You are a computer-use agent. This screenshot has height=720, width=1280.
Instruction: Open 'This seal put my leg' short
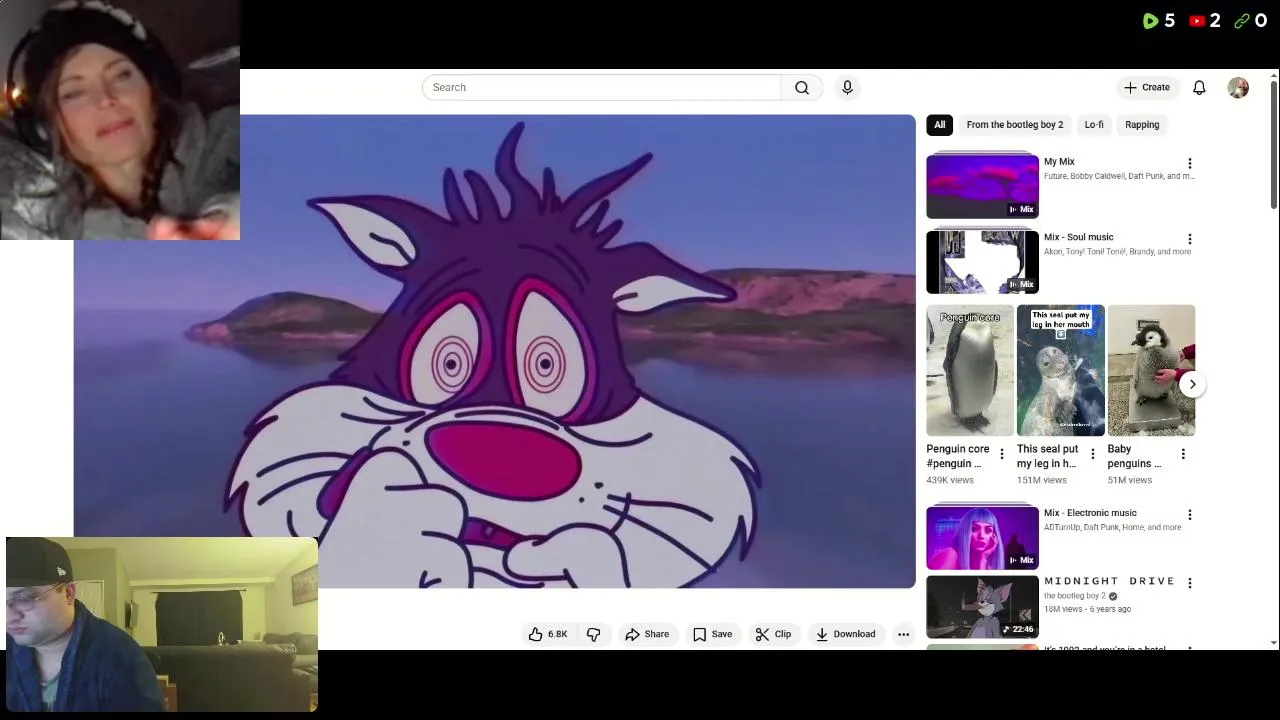point(1060,370)
